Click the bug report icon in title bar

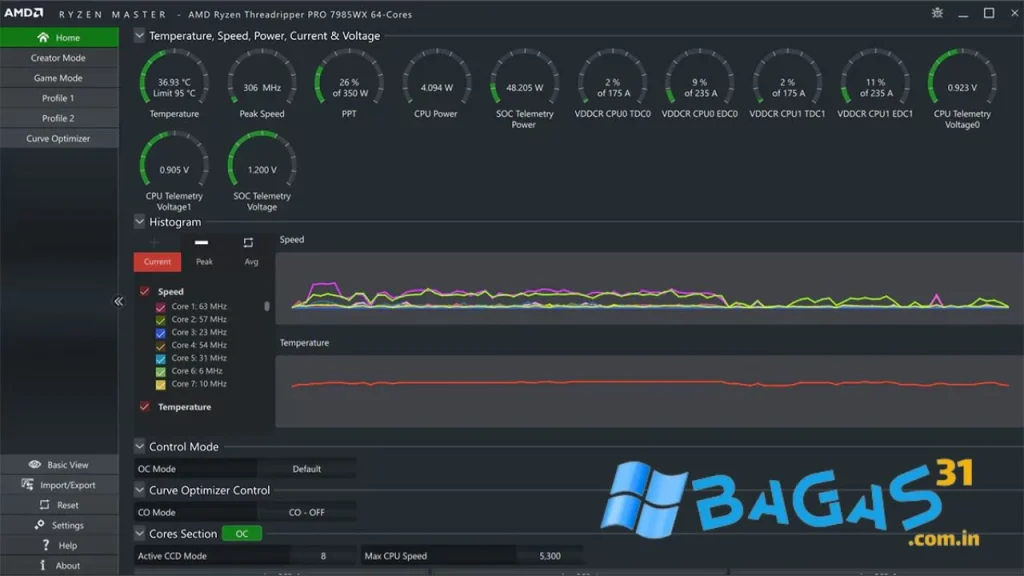pyautogui.click(x=937, y=13)
